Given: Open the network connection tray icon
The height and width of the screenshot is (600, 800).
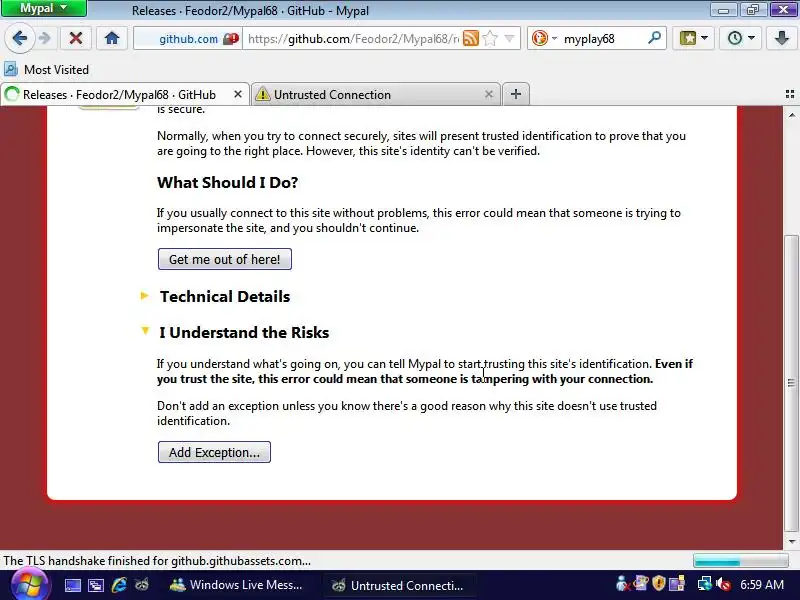Looking at the screenshot, I should [705, 584].
